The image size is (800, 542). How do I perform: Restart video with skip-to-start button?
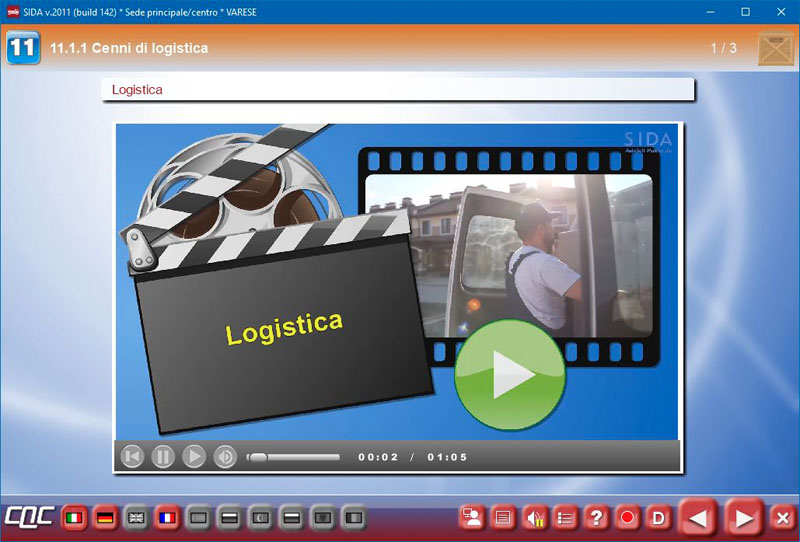point(132,457)
